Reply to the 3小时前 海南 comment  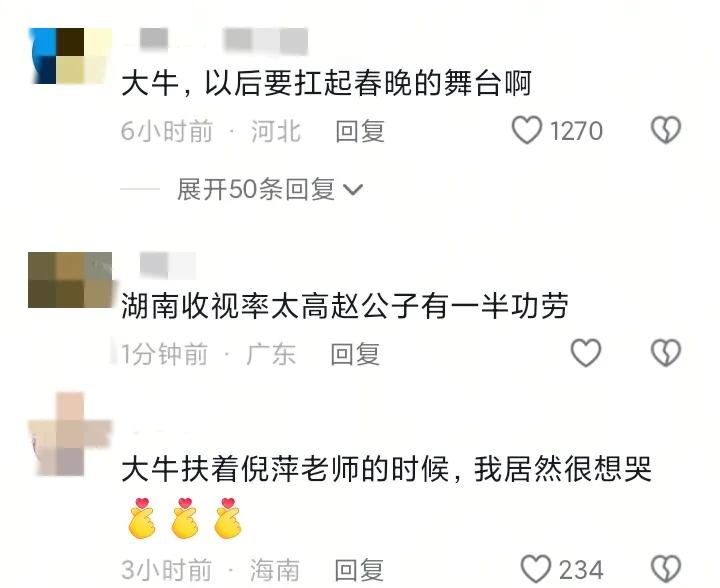click(359, 570)
